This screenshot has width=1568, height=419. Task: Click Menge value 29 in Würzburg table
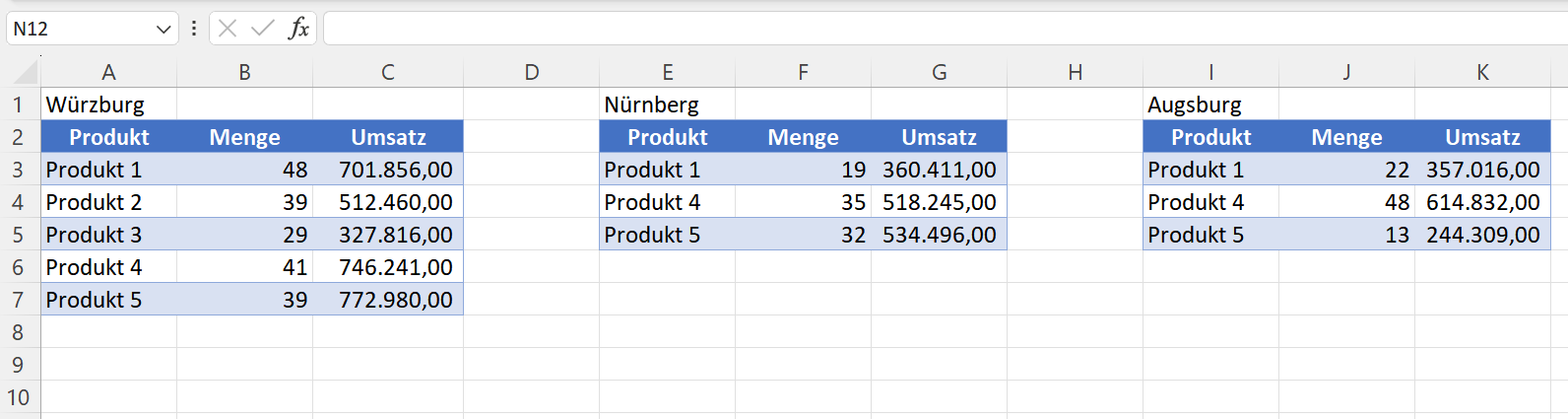(244, 235)
